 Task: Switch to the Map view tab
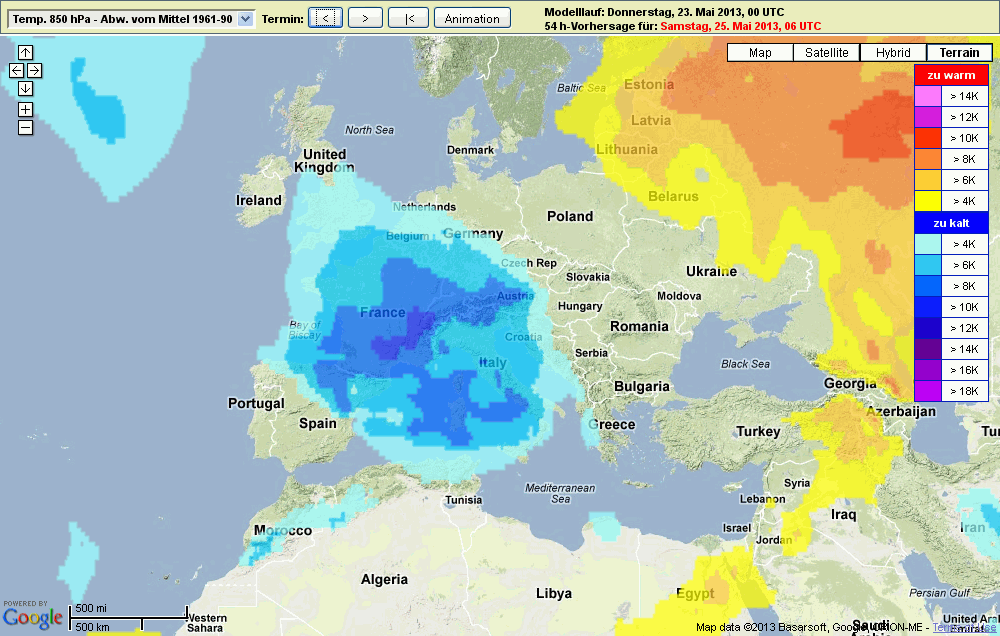point(760,52)
